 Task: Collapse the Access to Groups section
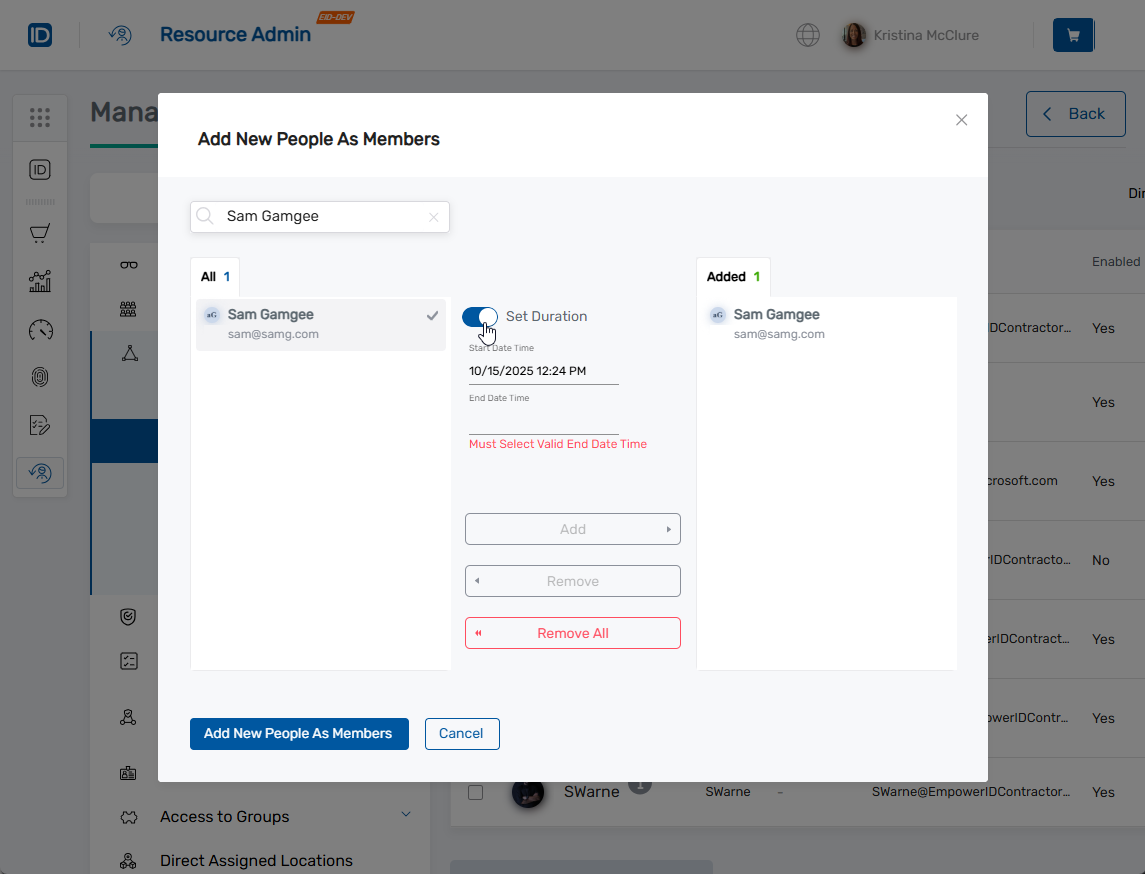point(406,814)
